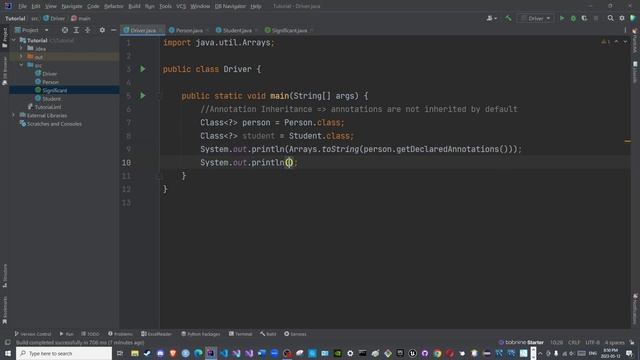This screenshot has height=360, width=640.
Task: Open editor tabs more-options menu
Action: tap(625, 30)
